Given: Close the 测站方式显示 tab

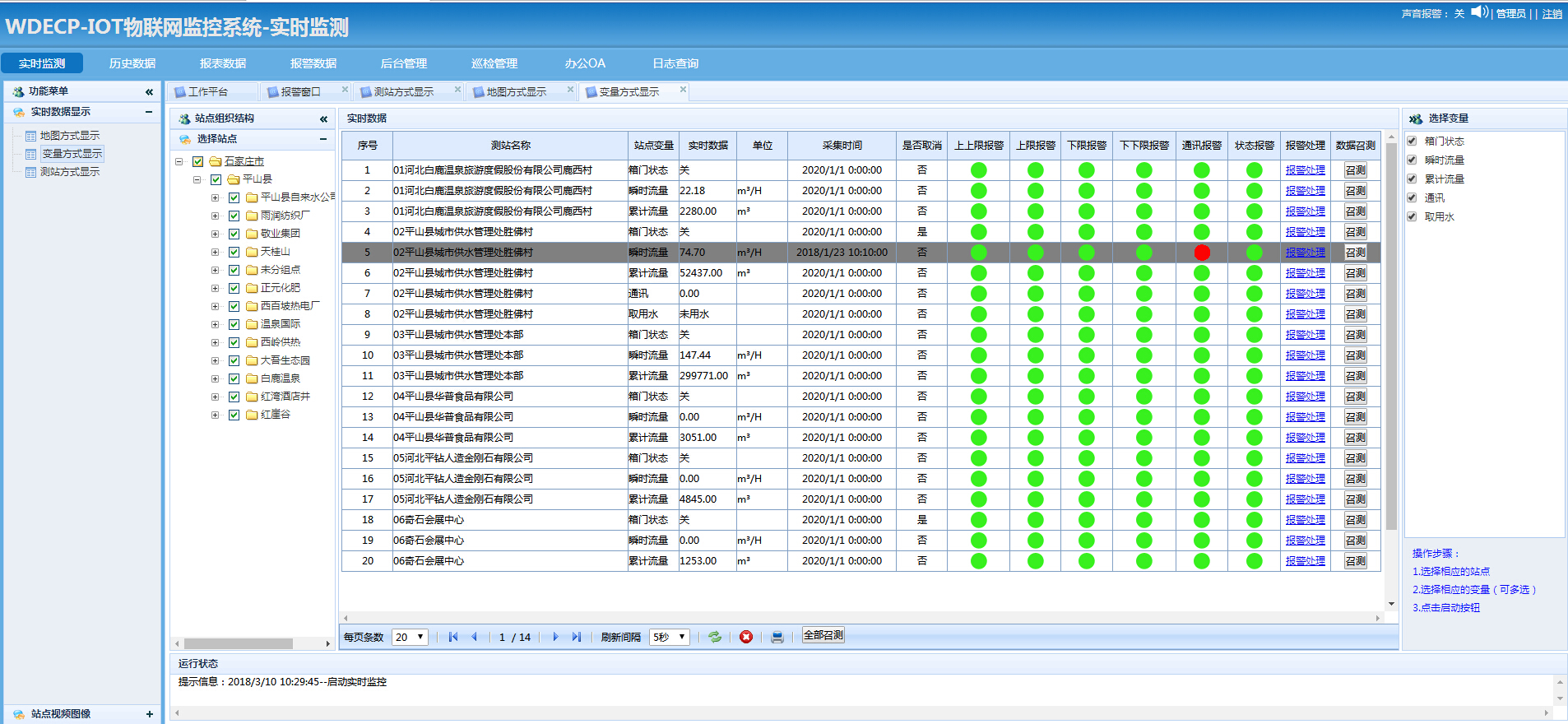Looking at the screenshot, I should click(x=458, y=90).
